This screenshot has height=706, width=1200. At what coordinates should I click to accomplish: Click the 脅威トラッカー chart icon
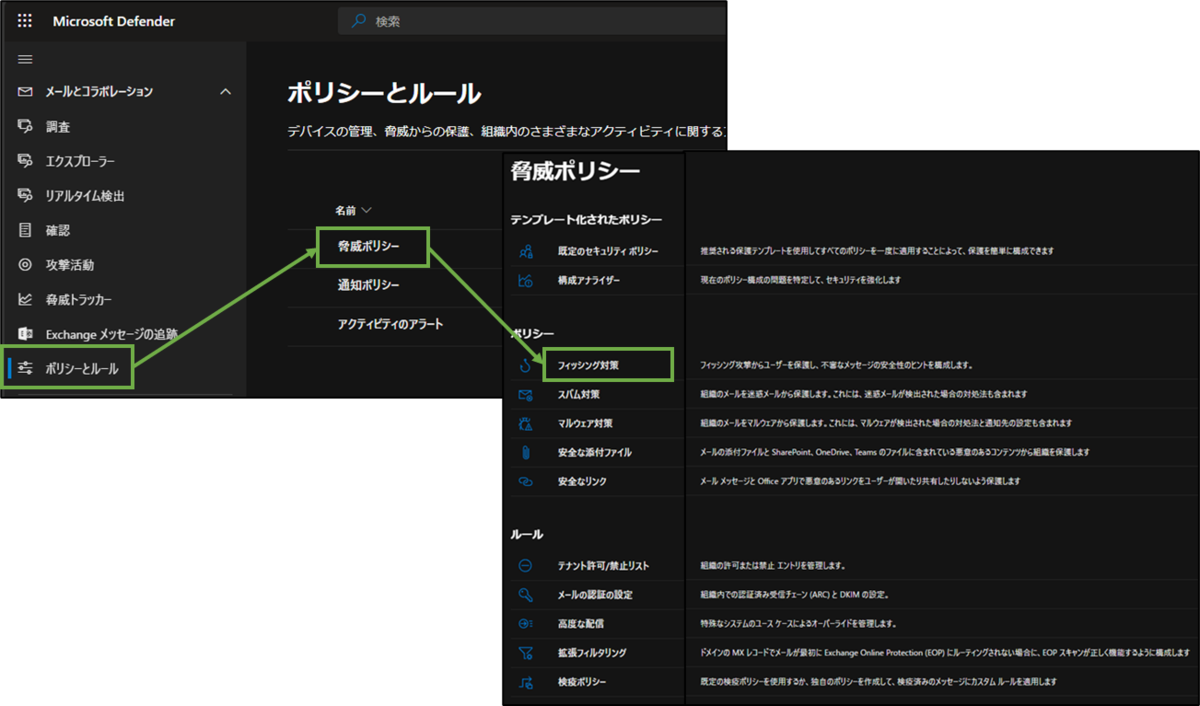click(25, 300)
